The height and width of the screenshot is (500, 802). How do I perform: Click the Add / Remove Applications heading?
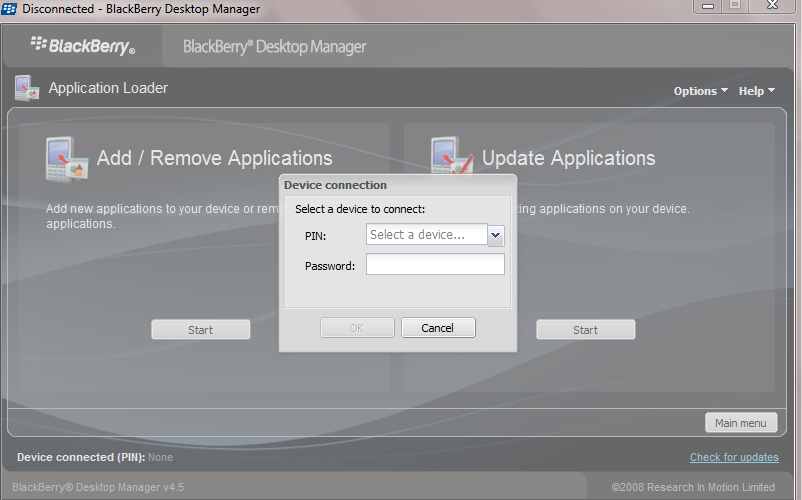pyautogui.click(x=215, y=158)
